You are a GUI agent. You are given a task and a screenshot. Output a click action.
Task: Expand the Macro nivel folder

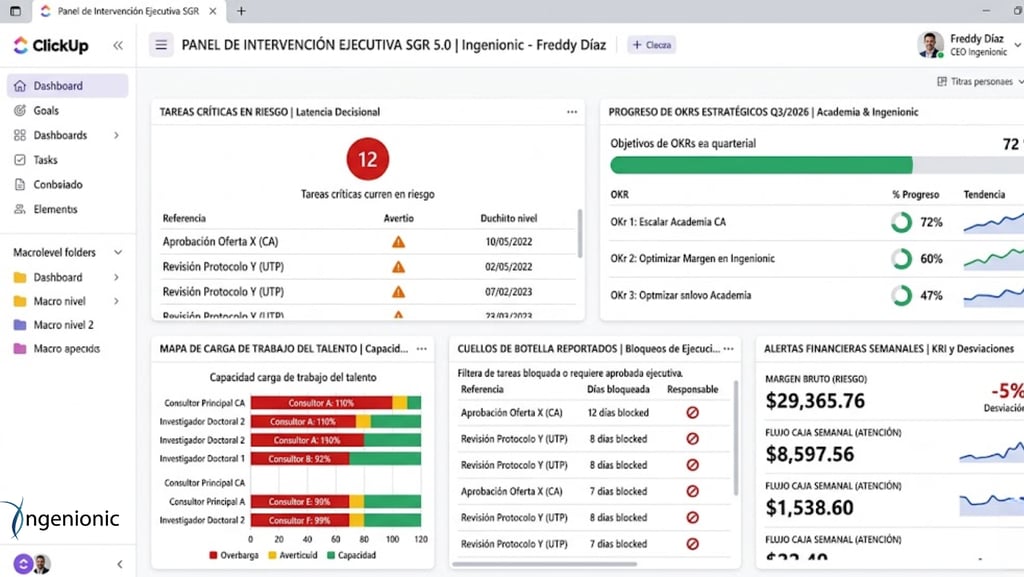tap(116, 301)
